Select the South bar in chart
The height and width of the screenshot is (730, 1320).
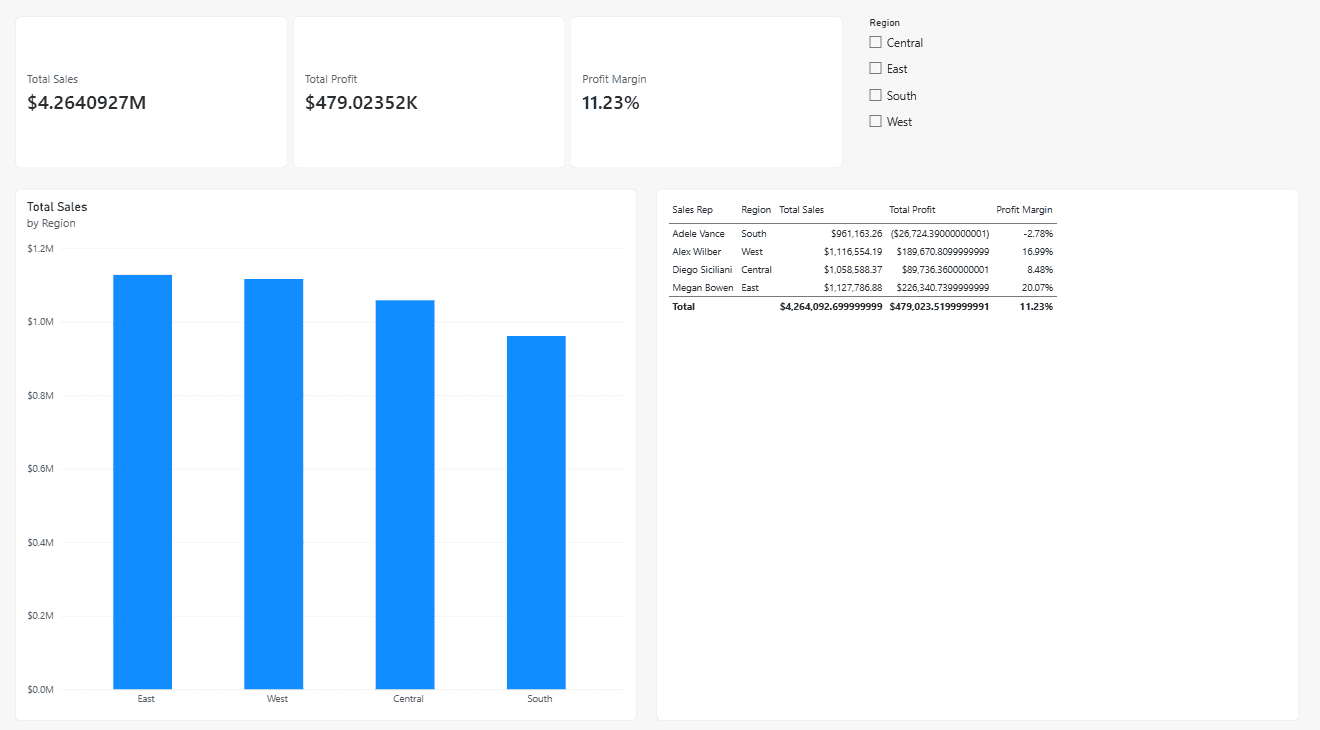point(536,512)
